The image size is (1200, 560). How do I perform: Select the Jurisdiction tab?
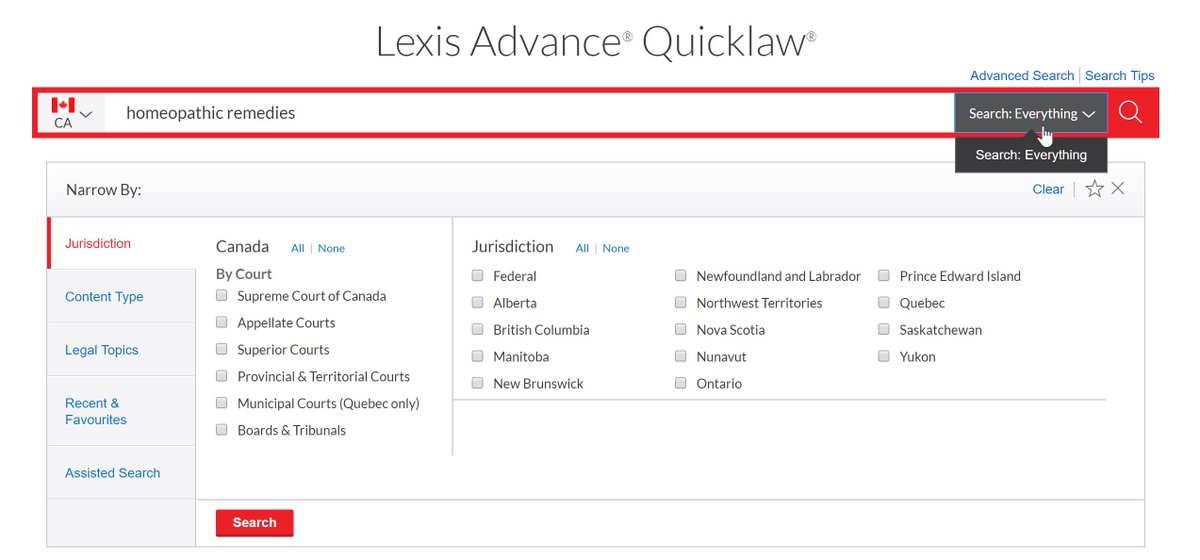coord(121,243)
